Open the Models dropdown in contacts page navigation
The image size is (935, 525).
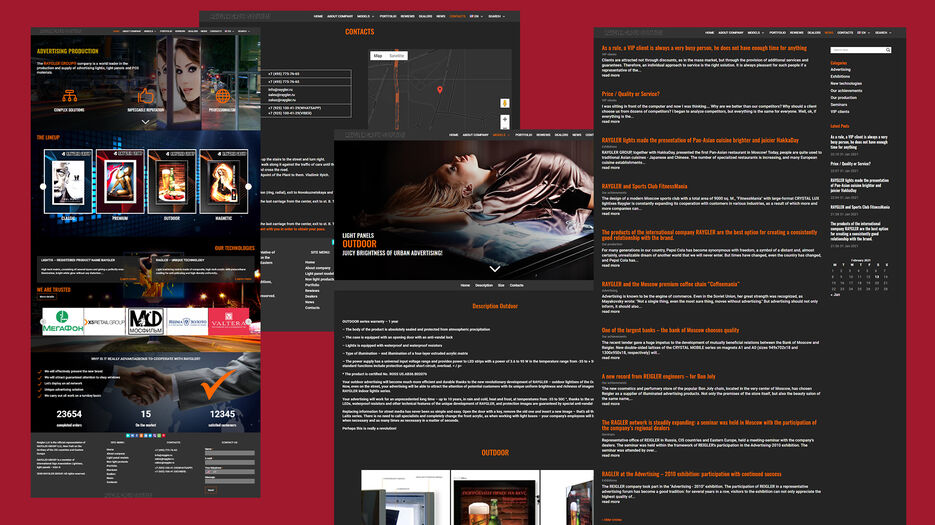click(365, 16)
